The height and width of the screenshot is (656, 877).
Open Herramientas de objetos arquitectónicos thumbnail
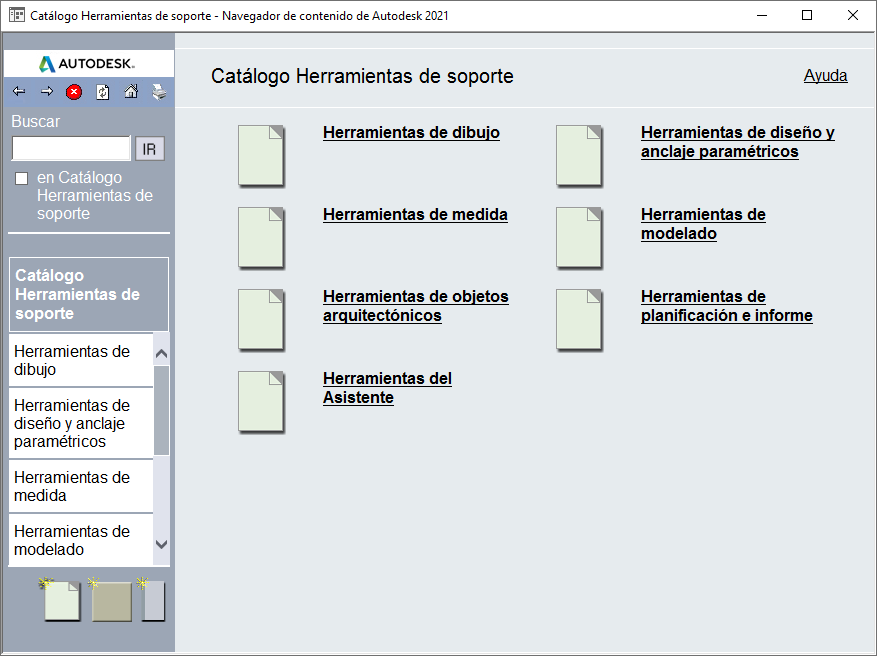(x=261, y=320)
